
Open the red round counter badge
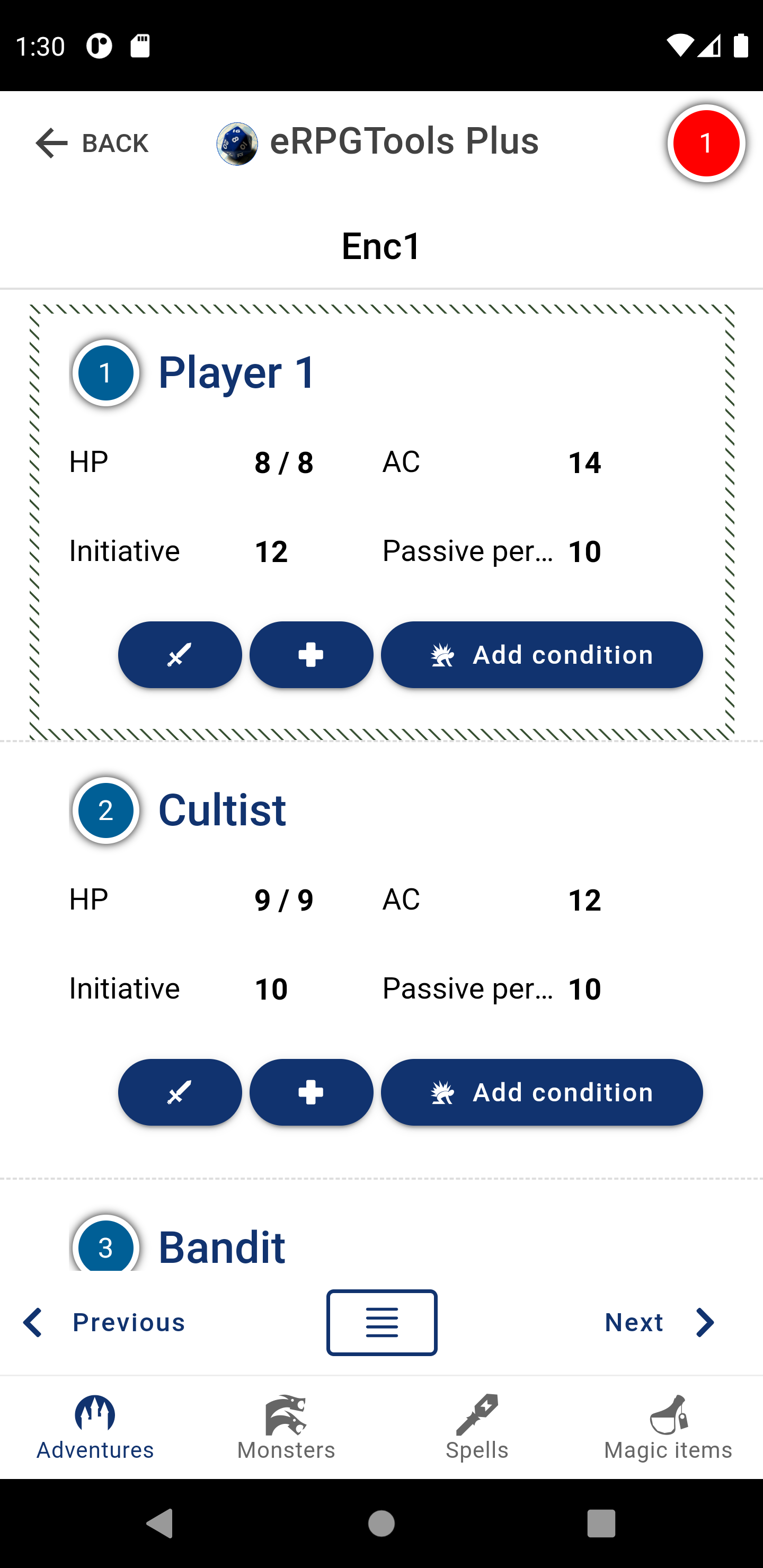click(706, 144)
